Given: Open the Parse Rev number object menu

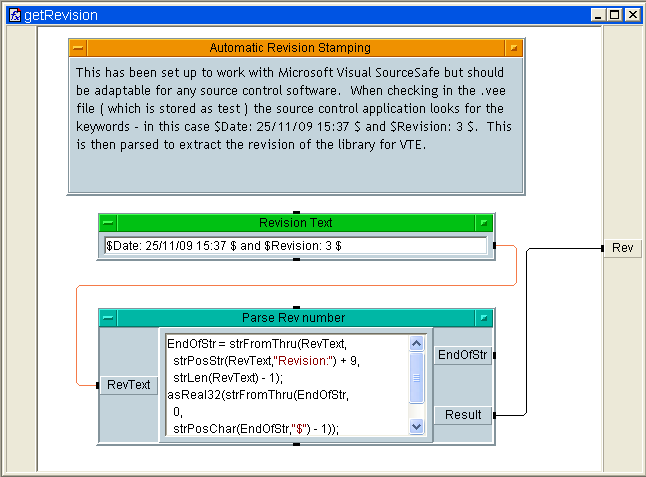Looking at the screenshot, I should coord(108,318).
